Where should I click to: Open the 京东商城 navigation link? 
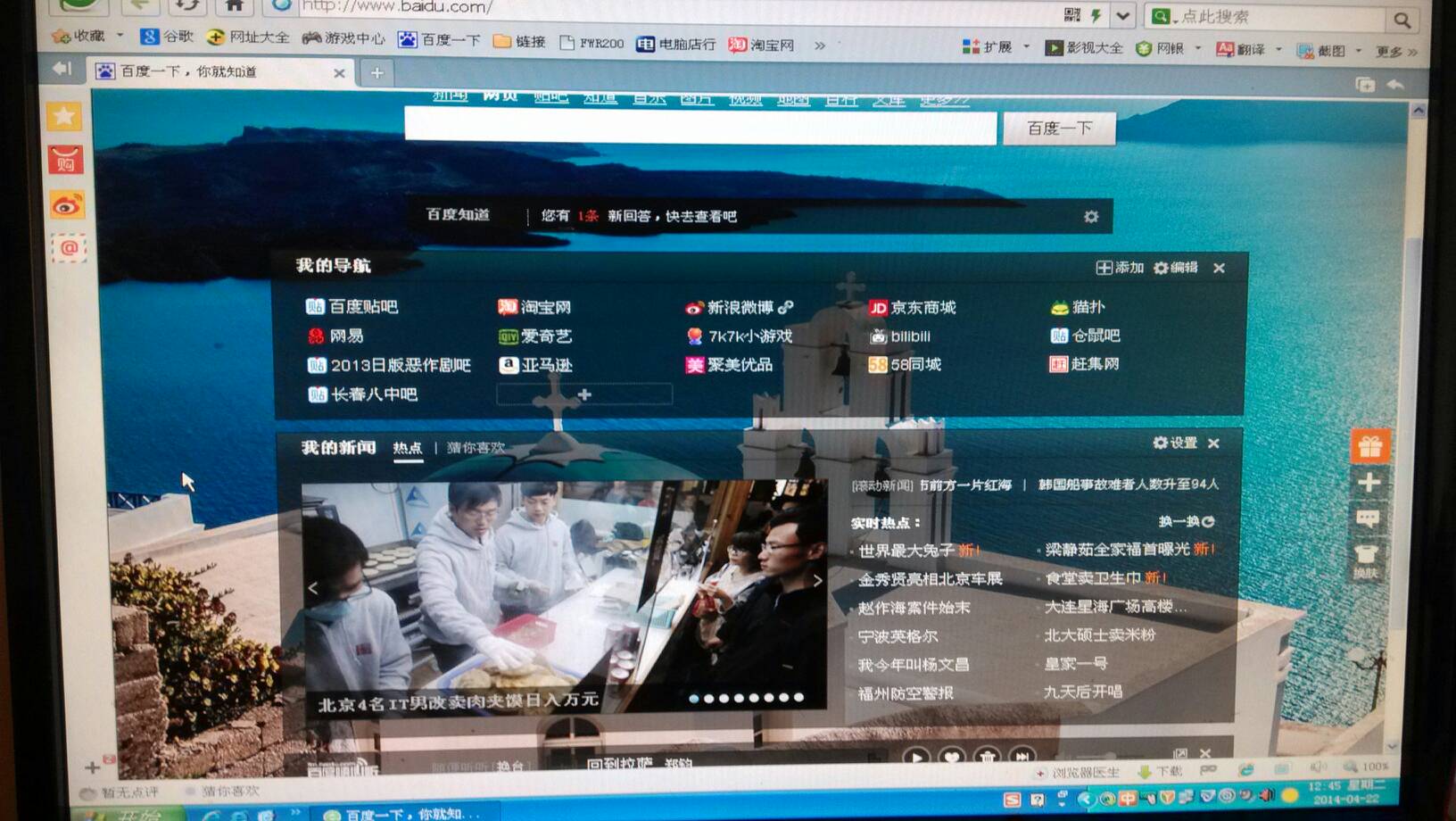[x=913, y=308]
